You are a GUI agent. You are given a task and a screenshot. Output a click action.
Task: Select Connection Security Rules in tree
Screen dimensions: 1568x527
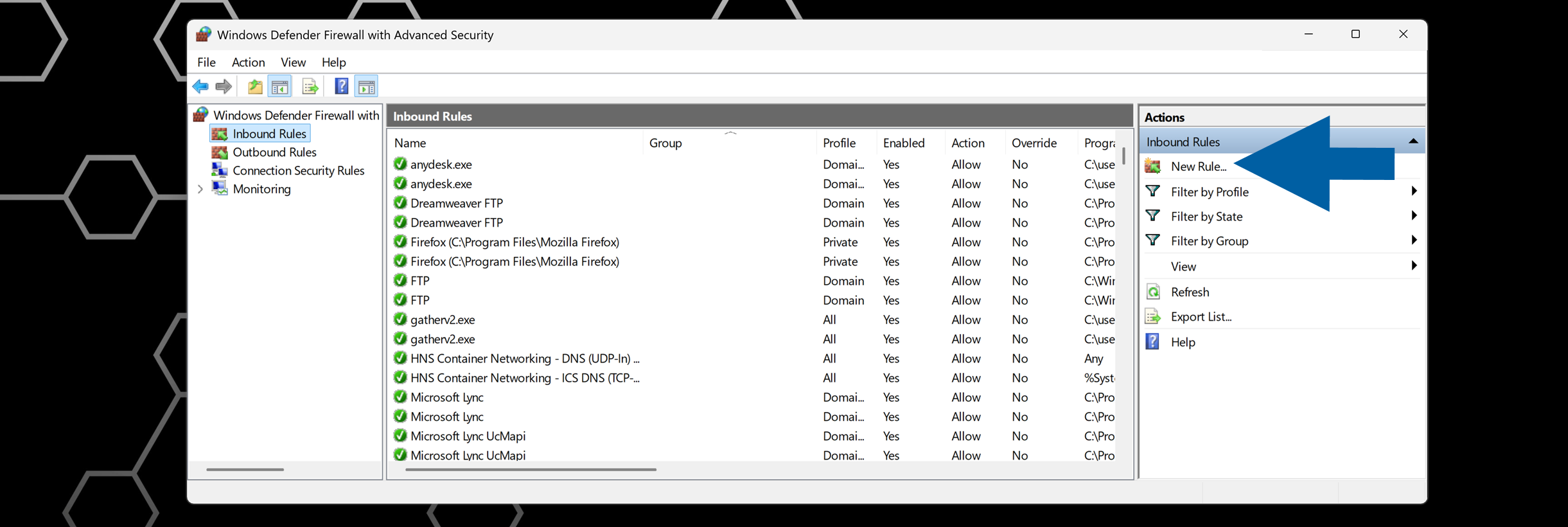[298, 170]
